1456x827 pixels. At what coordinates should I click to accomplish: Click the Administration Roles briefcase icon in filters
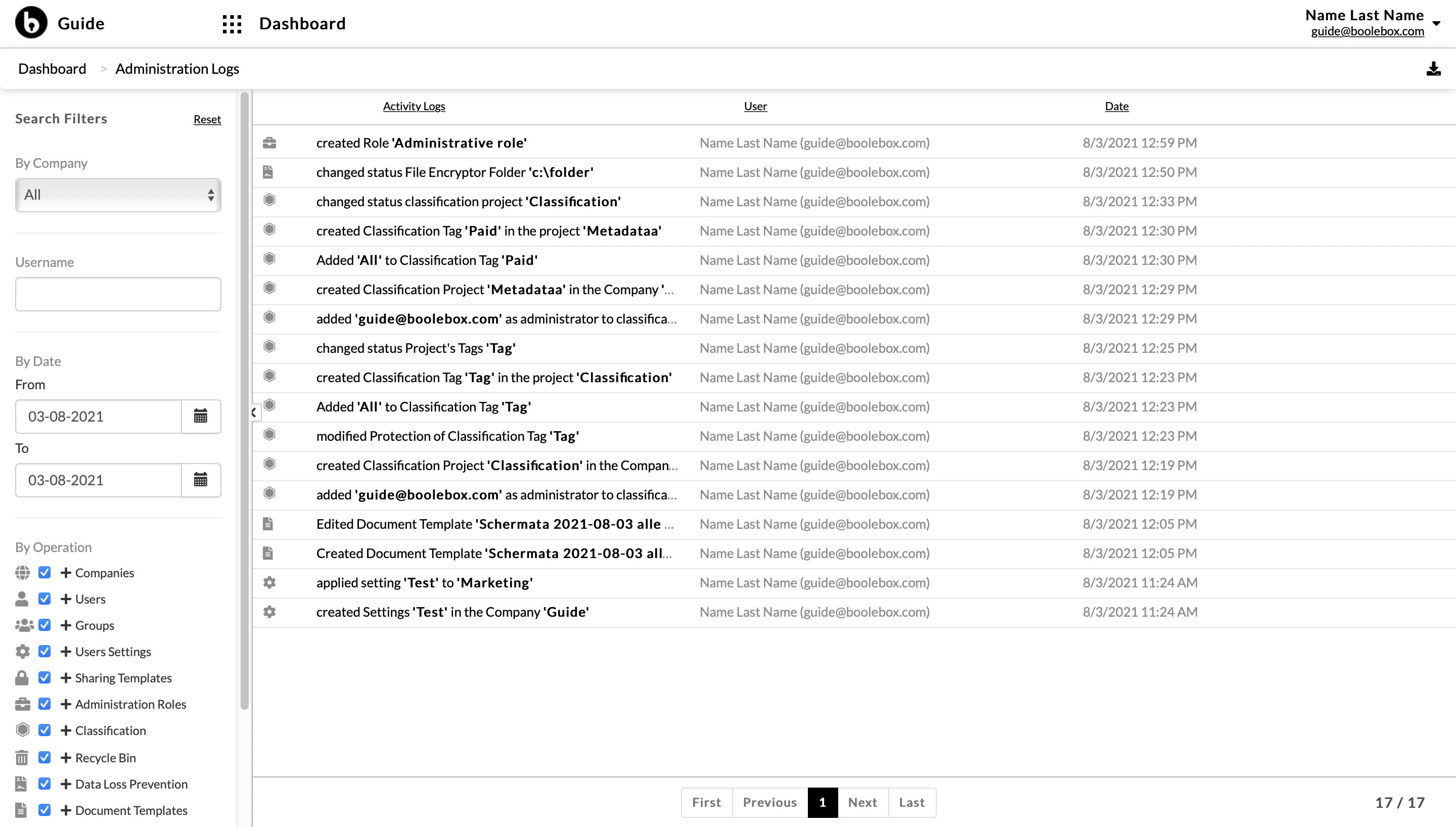coord(23,704)
